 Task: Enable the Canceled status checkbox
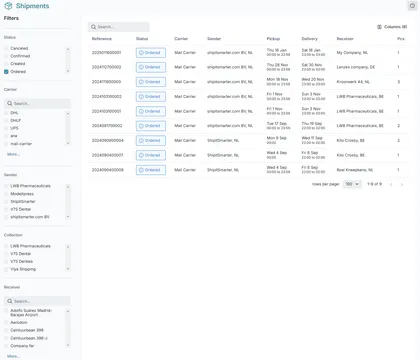(6, 48)
